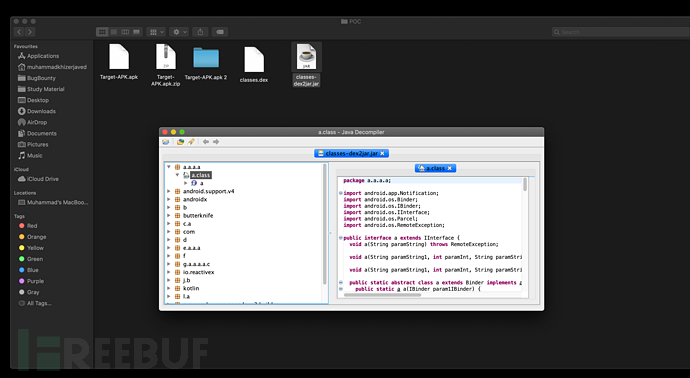Screen dimensions: 690x378
Task: Click the code view vertical scrollbar
Action: click(525, 185)
